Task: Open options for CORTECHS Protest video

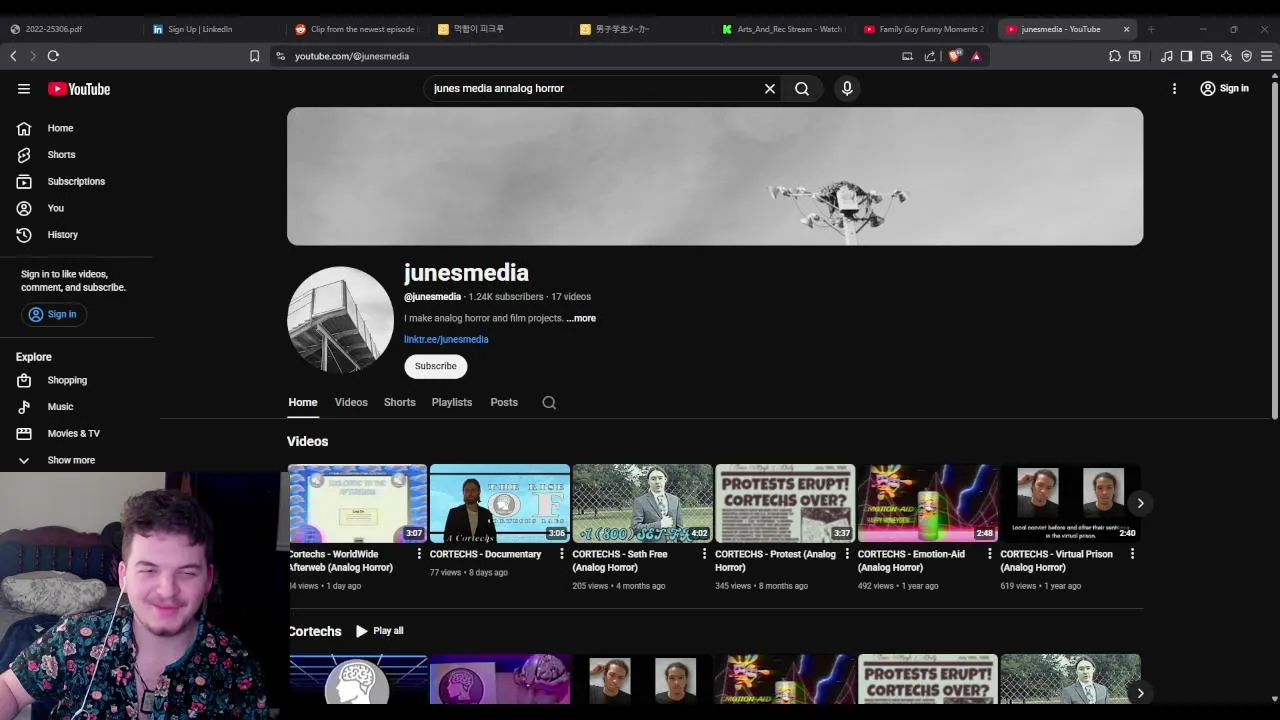Action: click(x=847, y=554)
